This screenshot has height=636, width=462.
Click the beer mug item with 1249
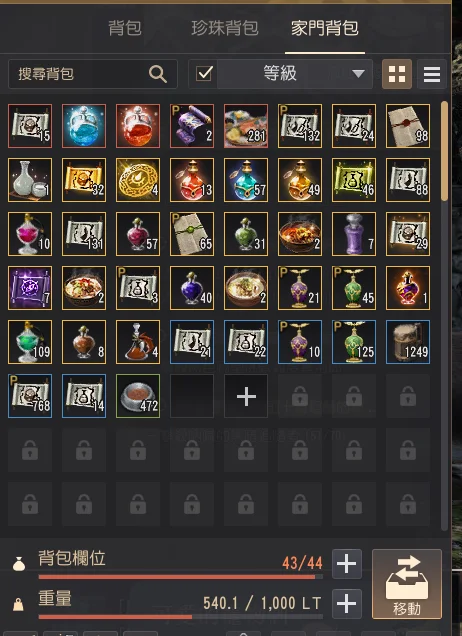point(408,342)
